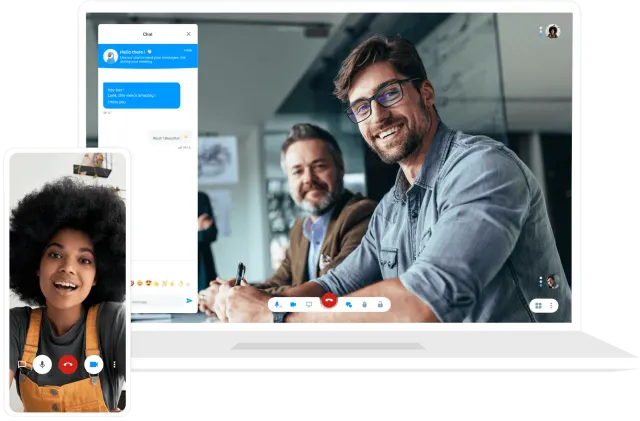Image resolution: width=640 pixels, height=421 pixels.
Task: Click into the chat message input field
Action: point(157,302)
